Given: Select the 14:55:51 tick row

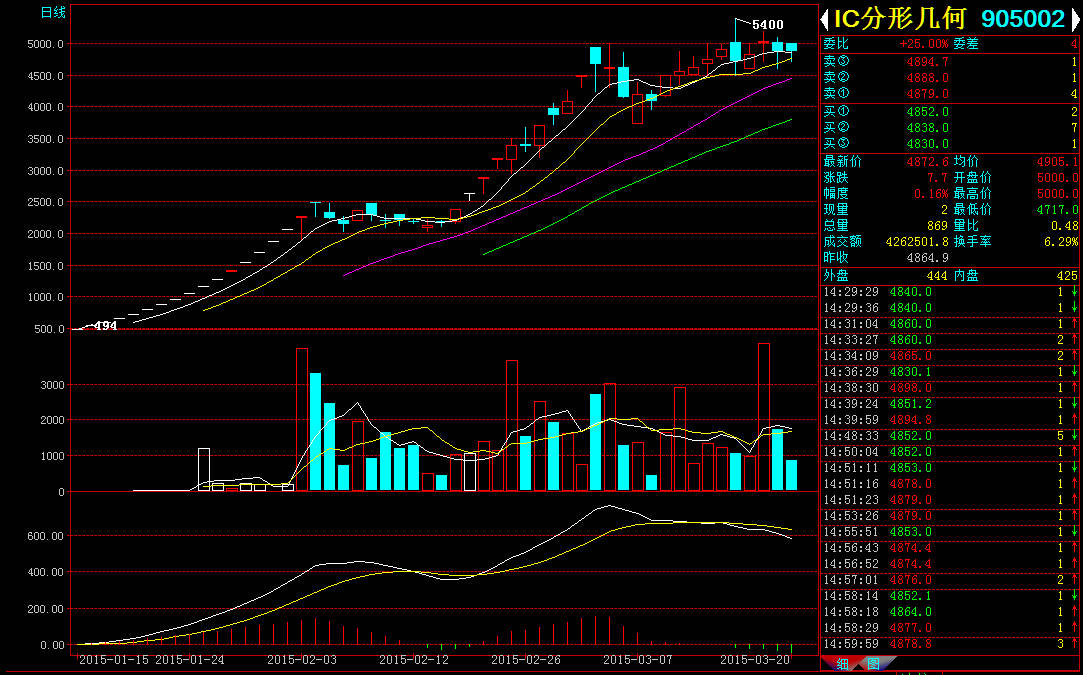Looking at the screenshot, I should (x=950, y=532).
